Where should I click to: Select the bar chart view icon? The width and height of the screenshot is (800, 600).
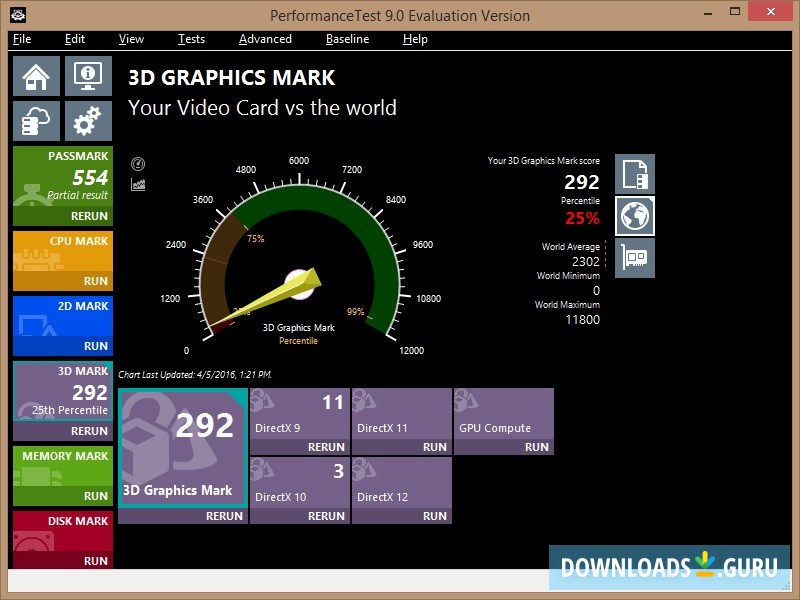click(136, 184)
